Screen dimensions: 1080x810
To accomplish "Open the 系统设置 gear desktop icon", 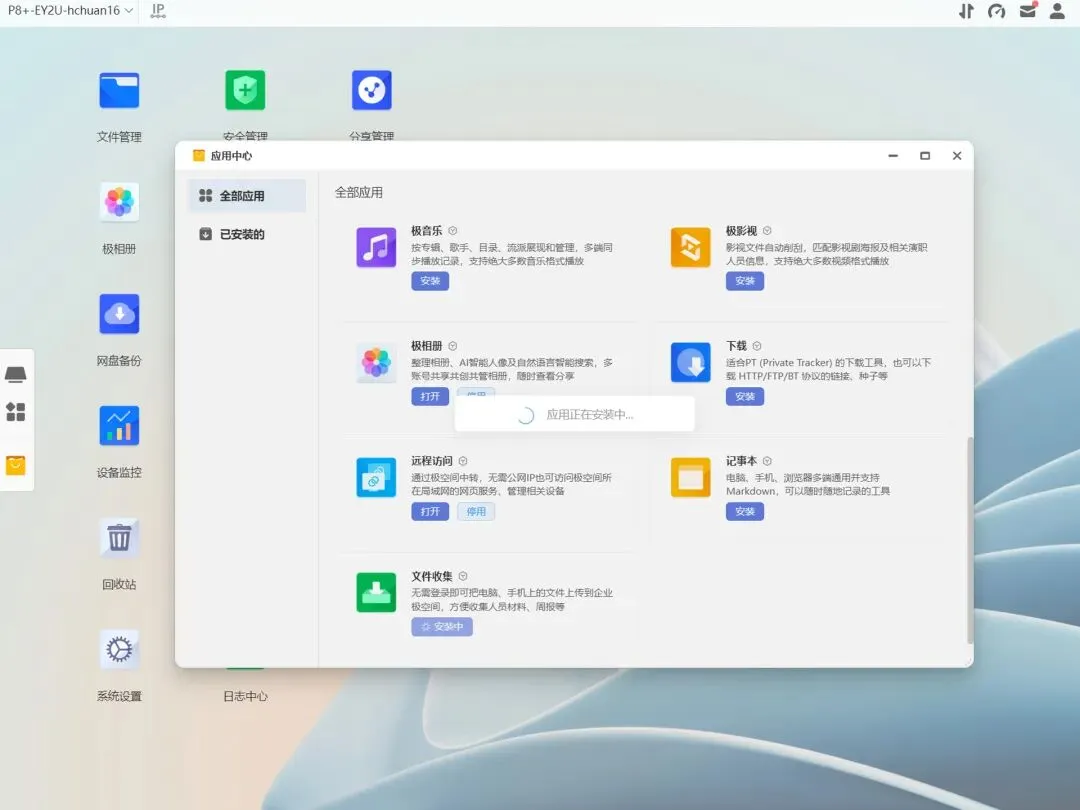I will pyautogui.click(x=119, y=650).
